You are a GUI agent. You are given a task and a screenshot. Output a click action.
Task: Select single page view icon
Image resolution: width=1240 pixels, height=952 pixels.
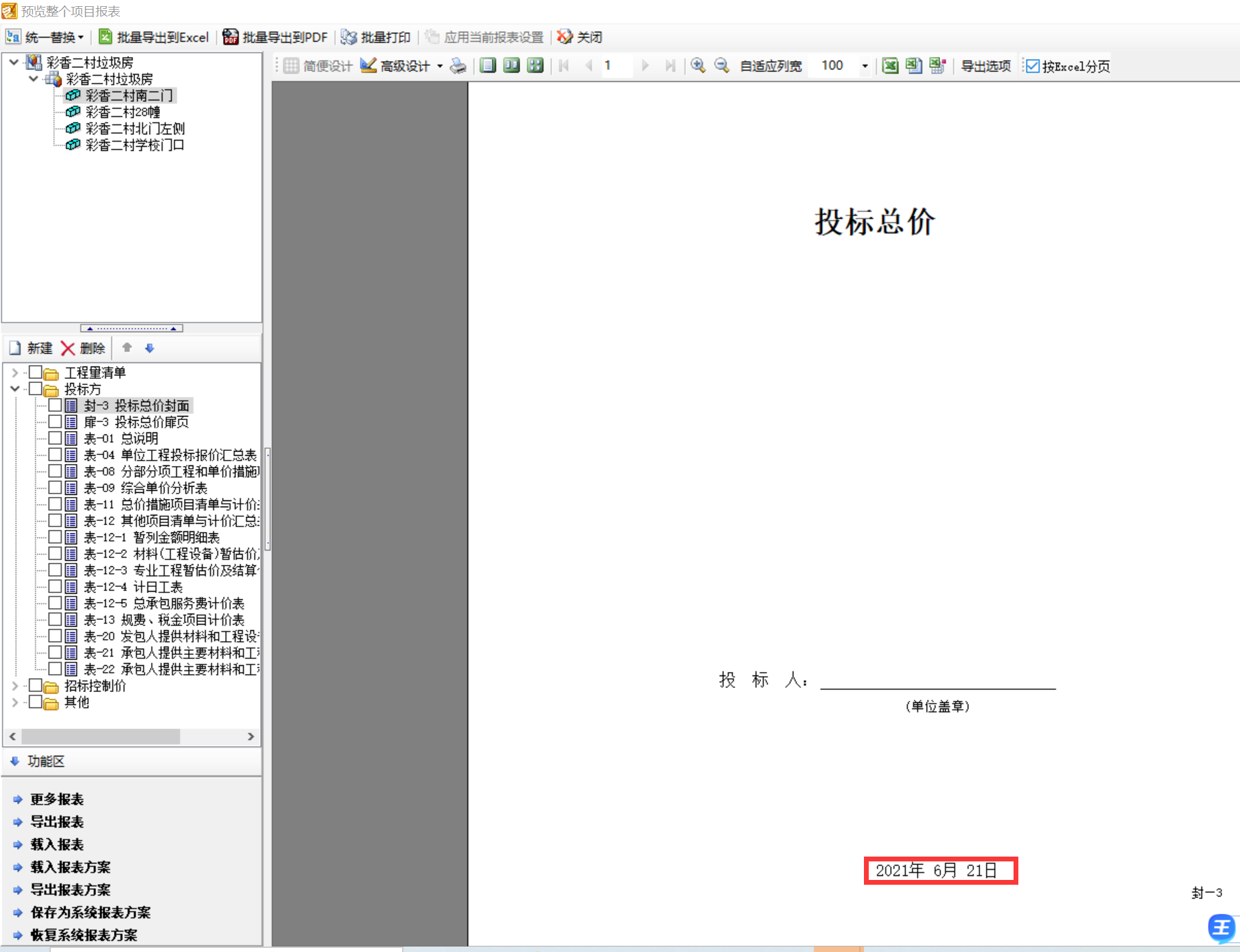(488, 65)
